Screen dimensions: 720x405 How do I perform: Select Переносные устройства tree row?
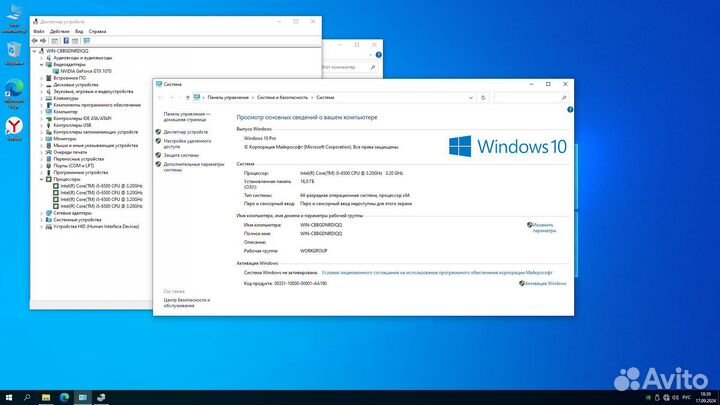[79, 159]
